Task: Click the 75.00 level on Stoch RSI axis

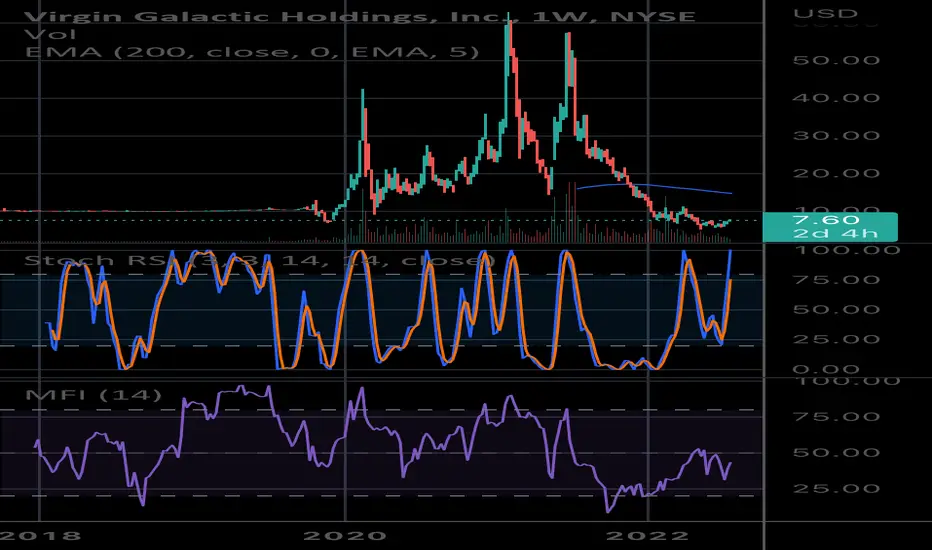Action: pyautogui.click(x=836, y=280)
